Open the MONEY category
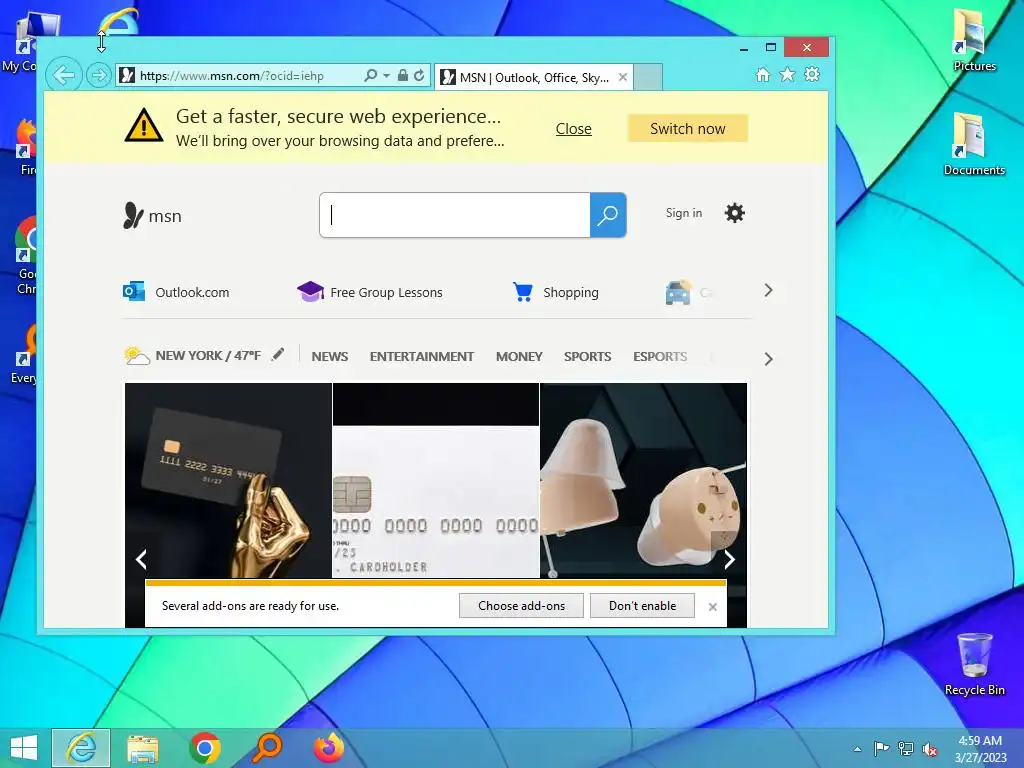1024x768 pixels. click(x=519, y=357)
